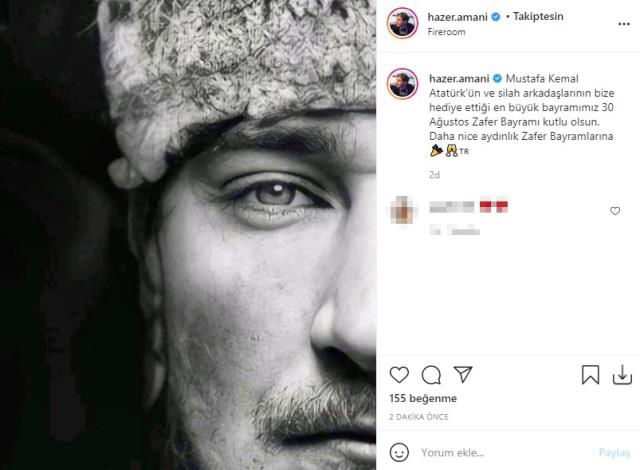Click the caption author profile avatar

coord(402,84)
